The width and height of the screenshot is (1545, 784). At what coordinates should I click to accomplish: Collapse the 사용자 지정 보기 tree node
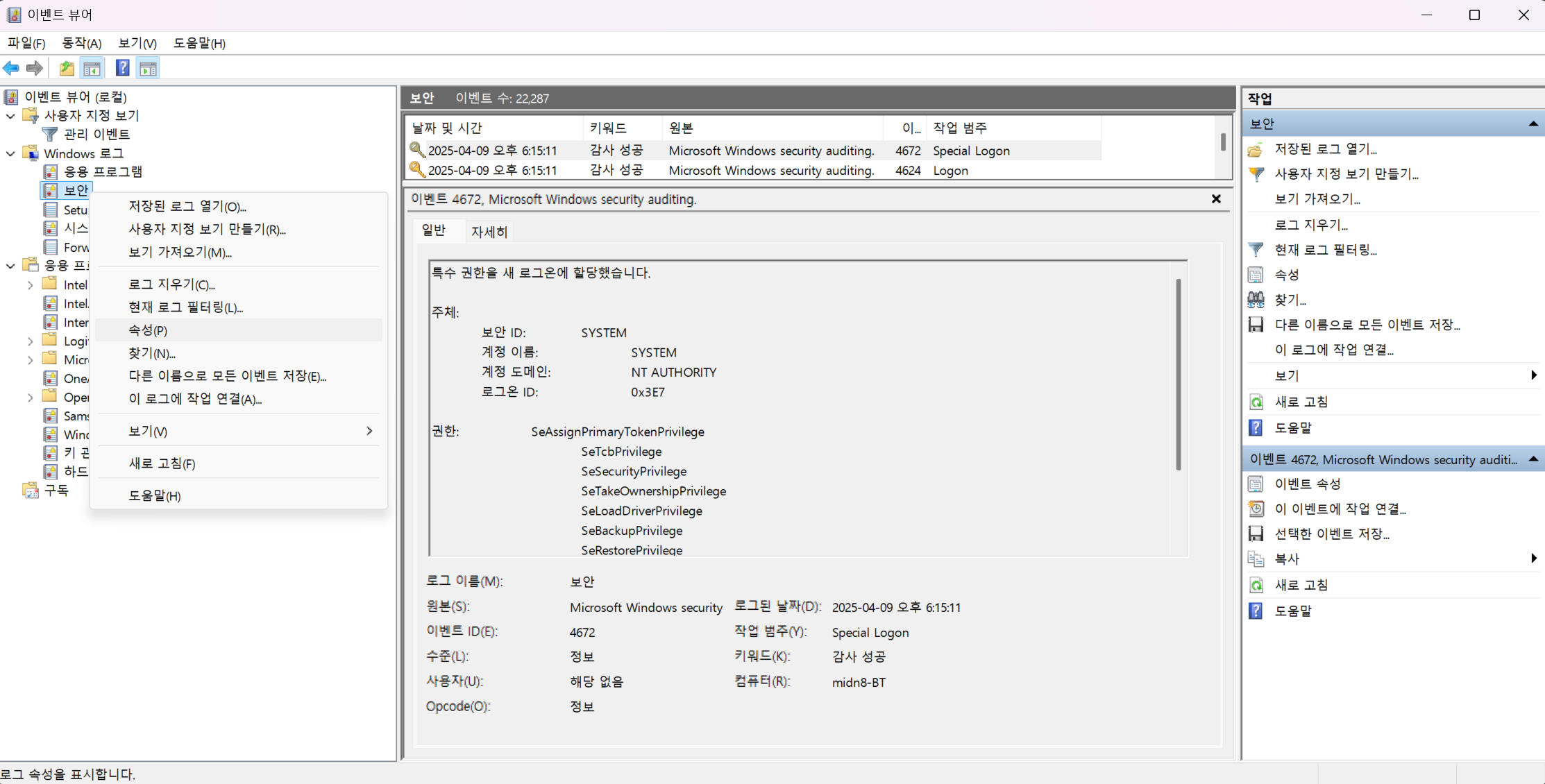coord(10,116)
